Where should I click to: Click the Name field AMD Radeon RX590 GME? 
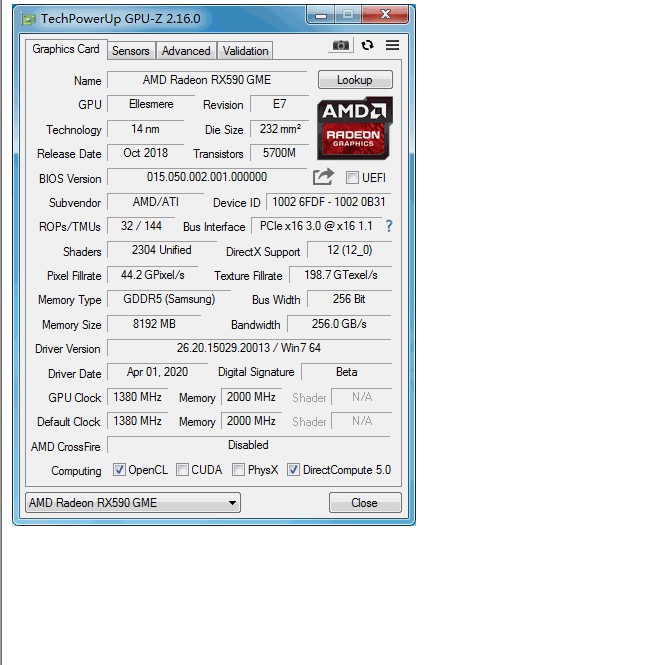point(207,80)
